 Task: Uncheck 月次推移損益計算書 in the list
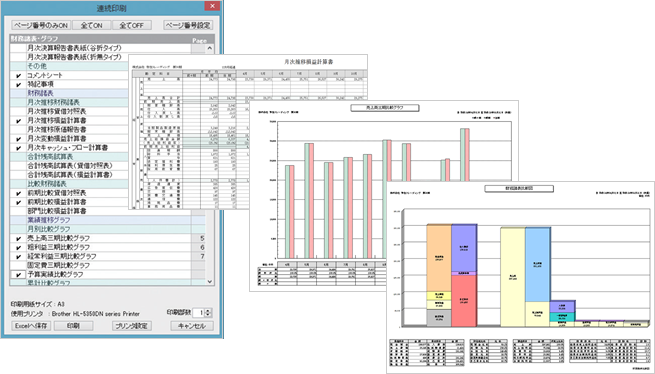click(x=18, y=121)
